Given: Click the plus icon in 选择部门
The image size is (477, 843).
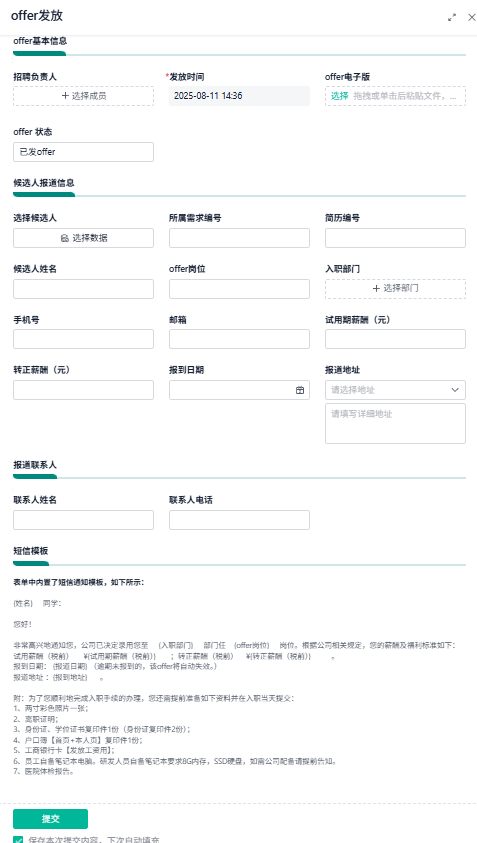Looking at the screenshot, I should pyautogui.click(x=376, y=288).
